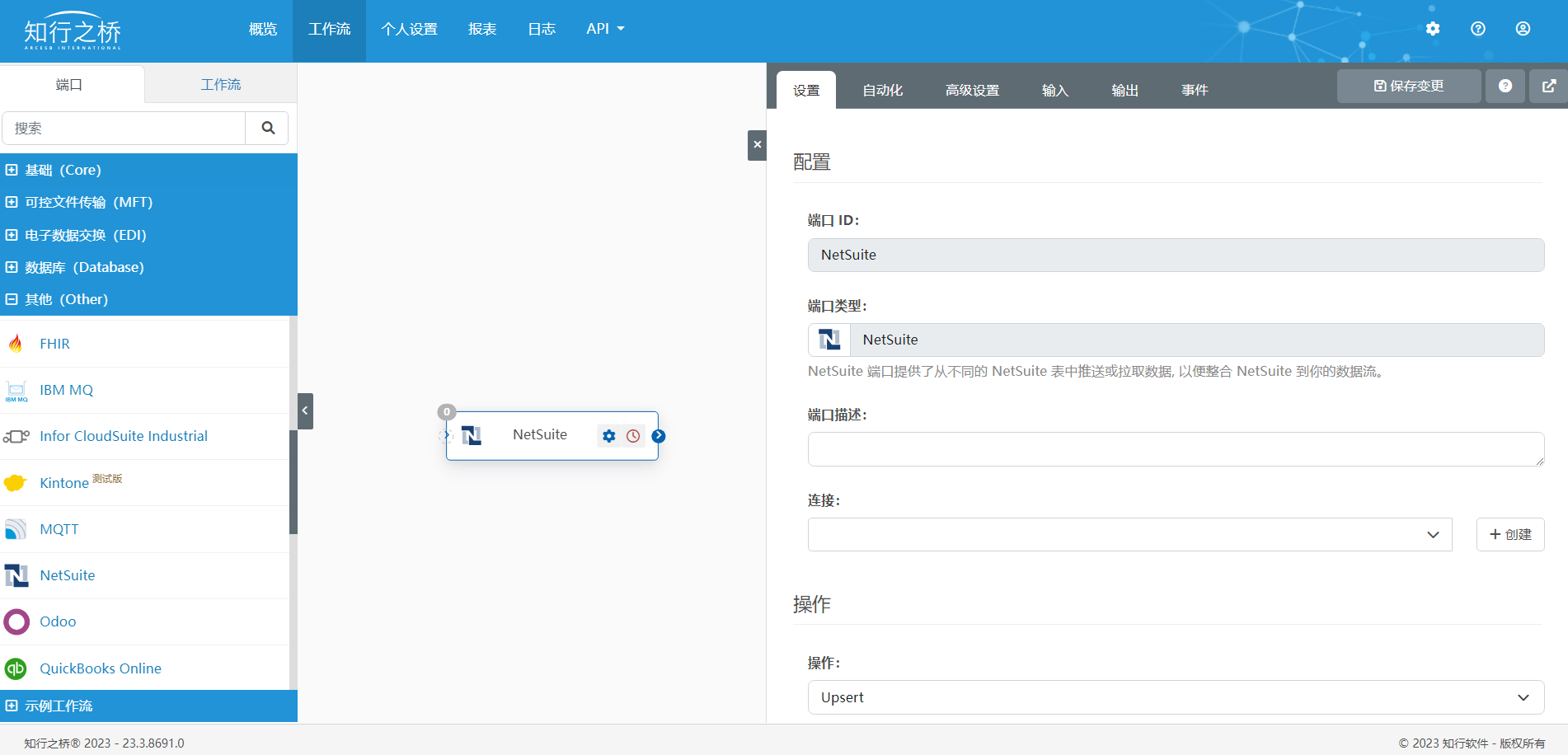Pick the Kintone connector

(x=144, y=482)
